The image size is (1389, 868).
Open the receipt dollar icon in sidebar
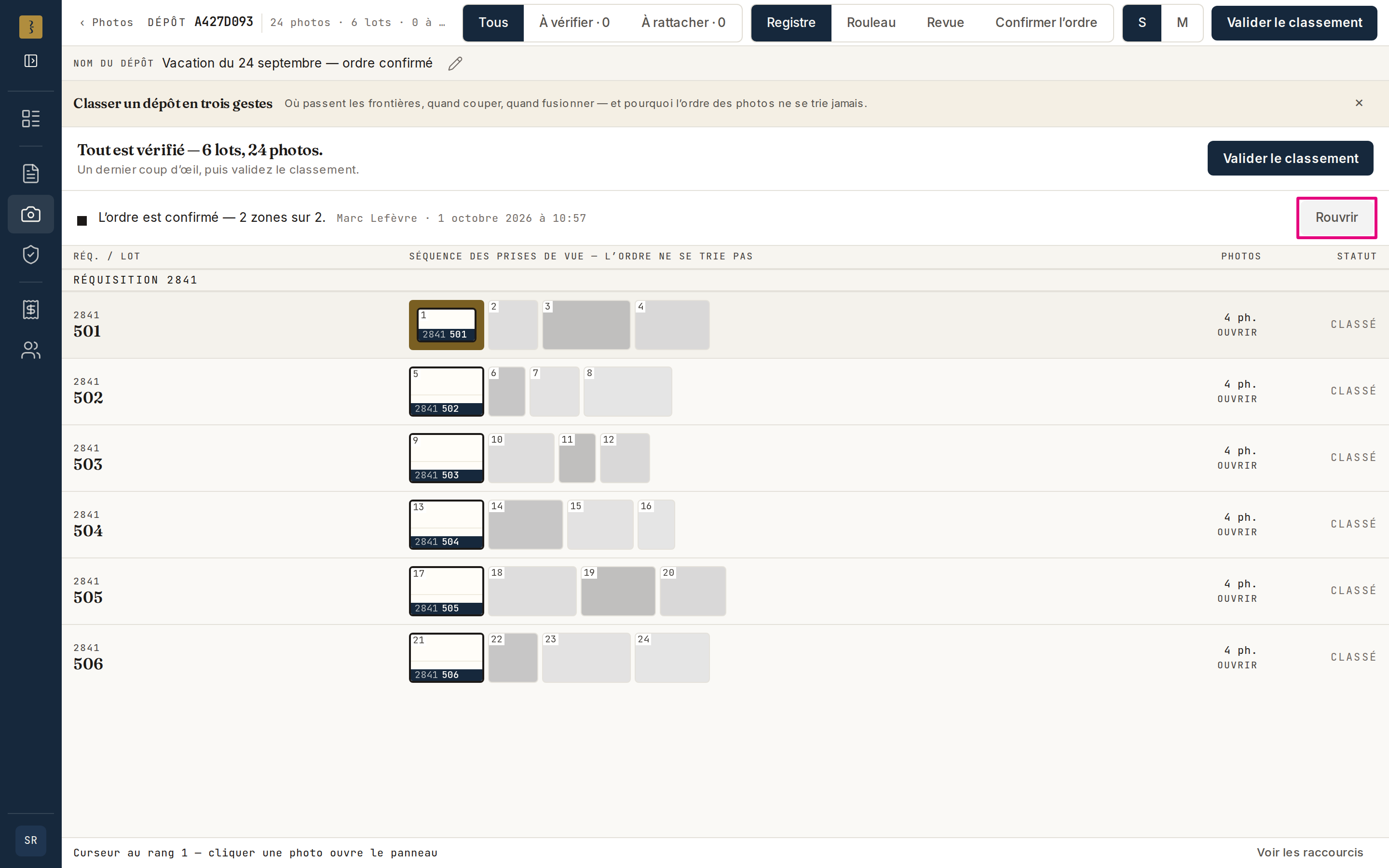30,310
